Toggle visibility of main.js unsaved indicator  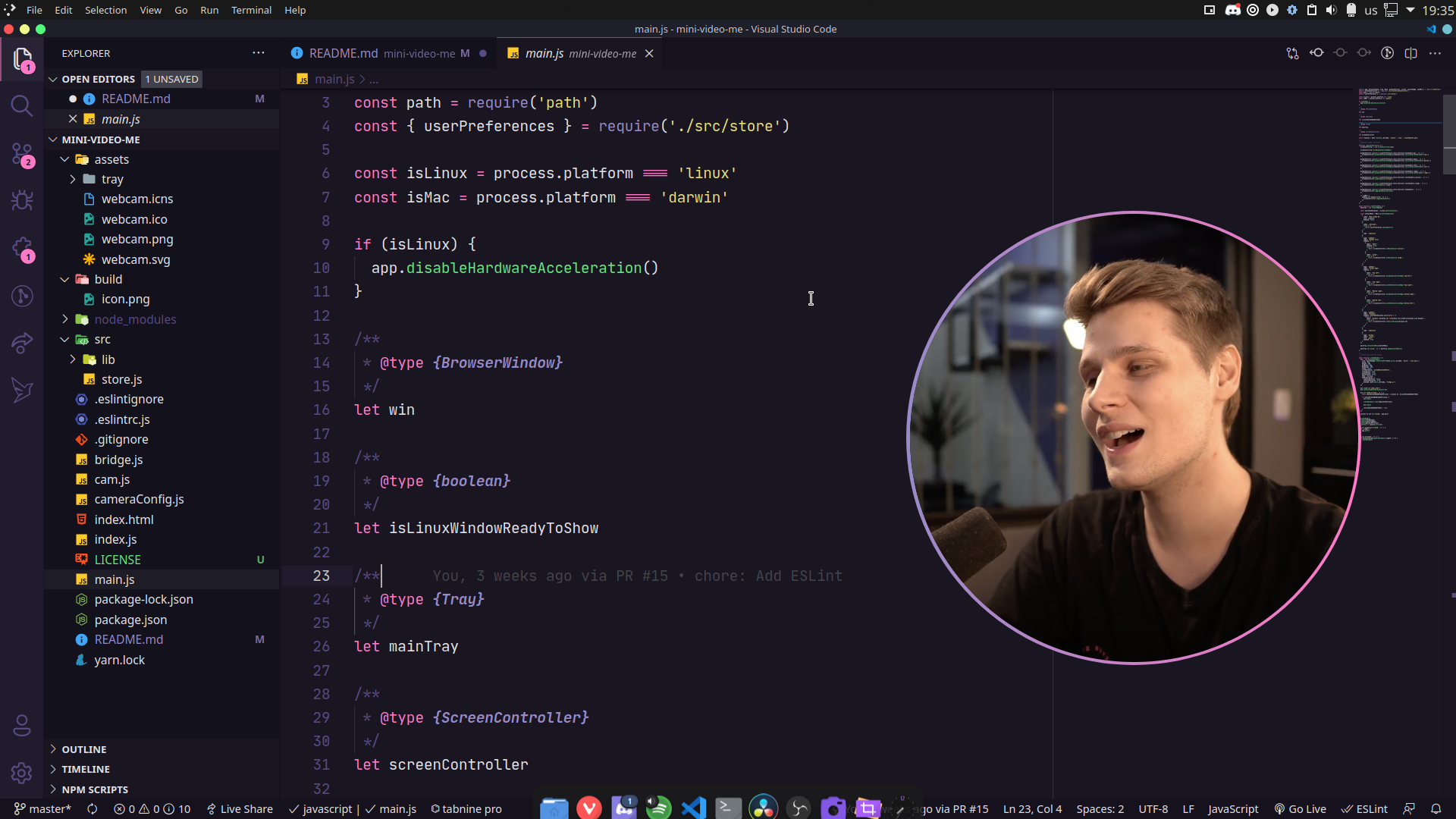click(x=649, y=52)
